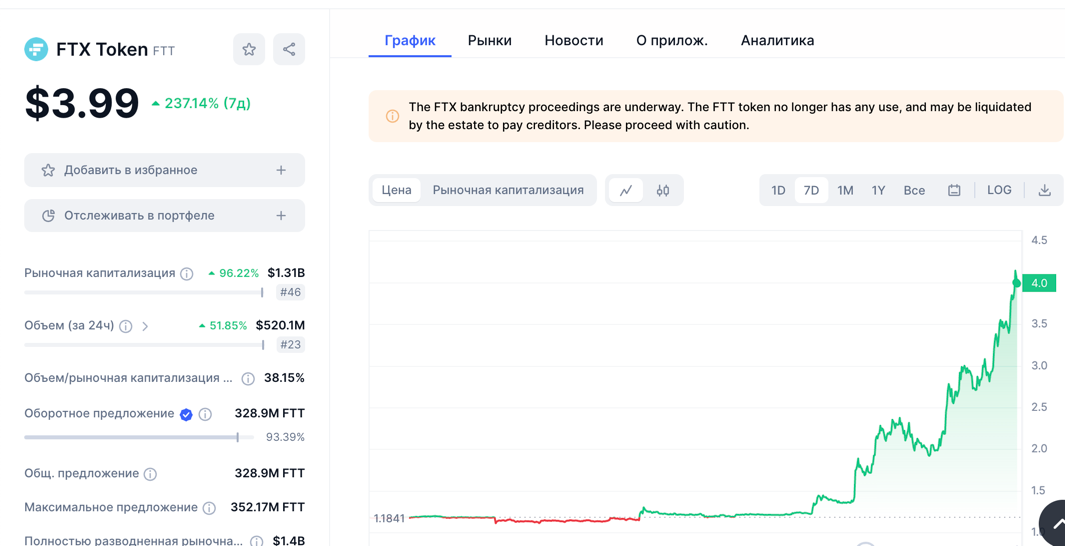Click info icon beside Общ. предложение

click(x=151, y=473)
